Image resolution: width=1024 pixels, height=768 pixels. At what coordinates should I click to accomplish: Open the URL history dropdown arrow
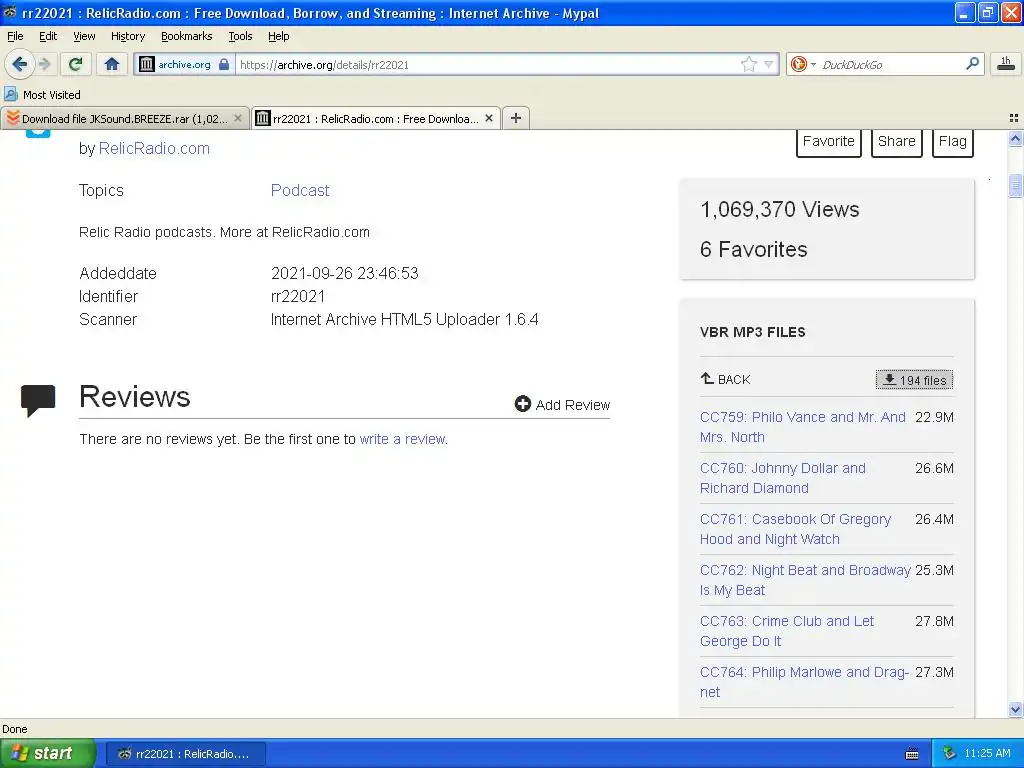(x=769, y=64)
